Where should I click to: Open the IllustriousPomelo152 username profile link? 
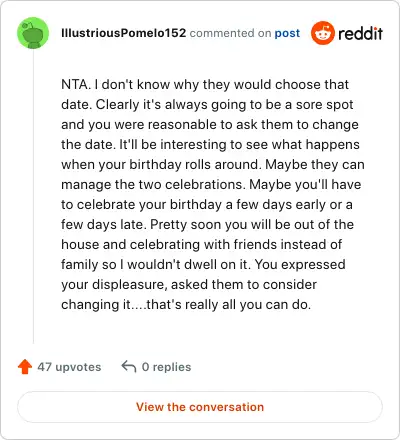[123, 33]
